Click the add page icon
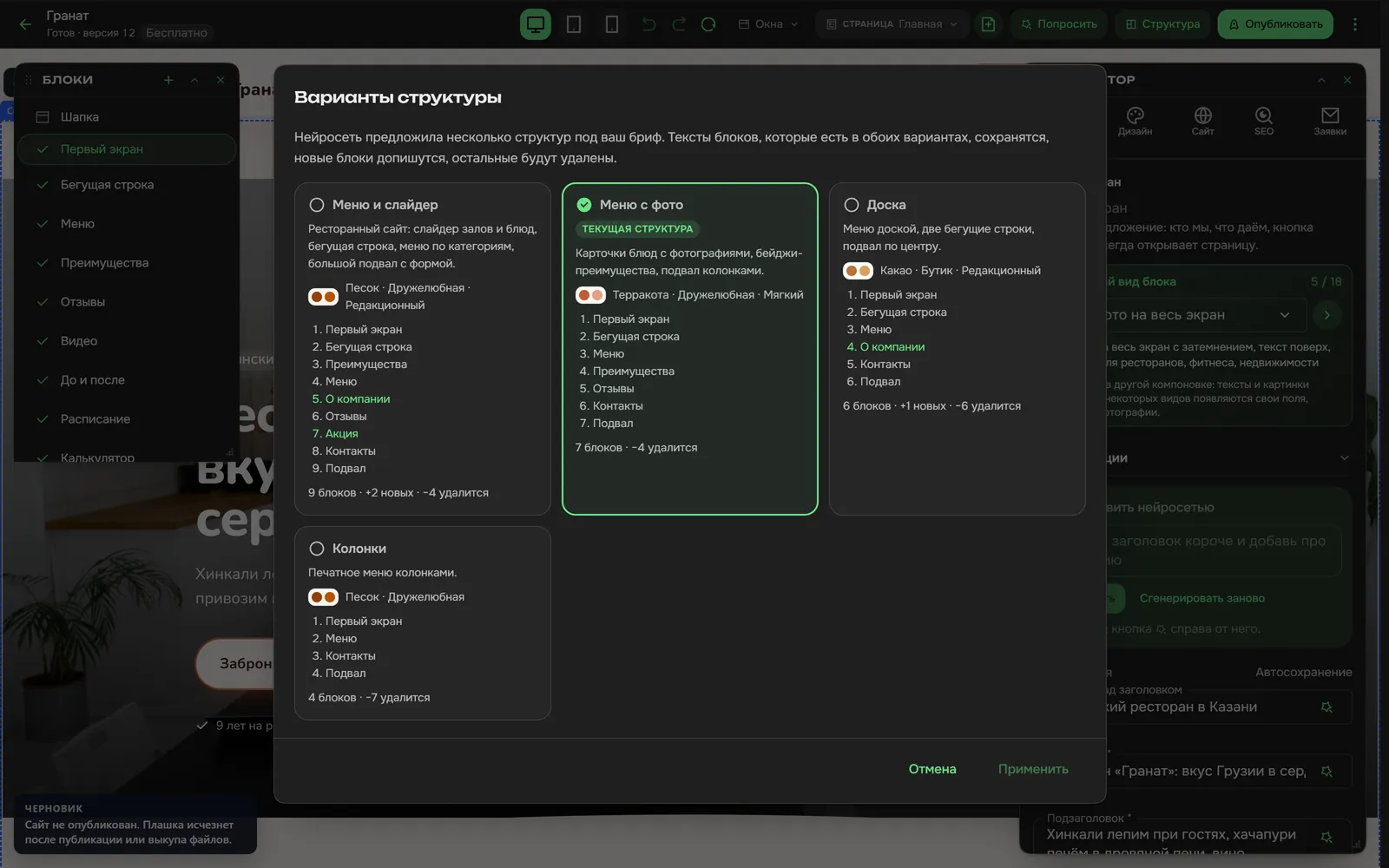1389x868 pixels. [988, 24]
